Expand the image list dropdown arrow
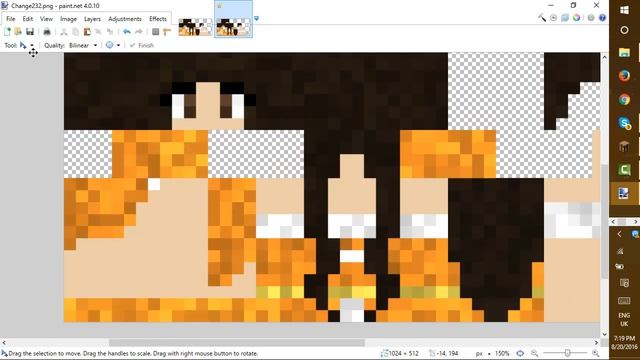640x360 pixels. [x=256, y=18]
